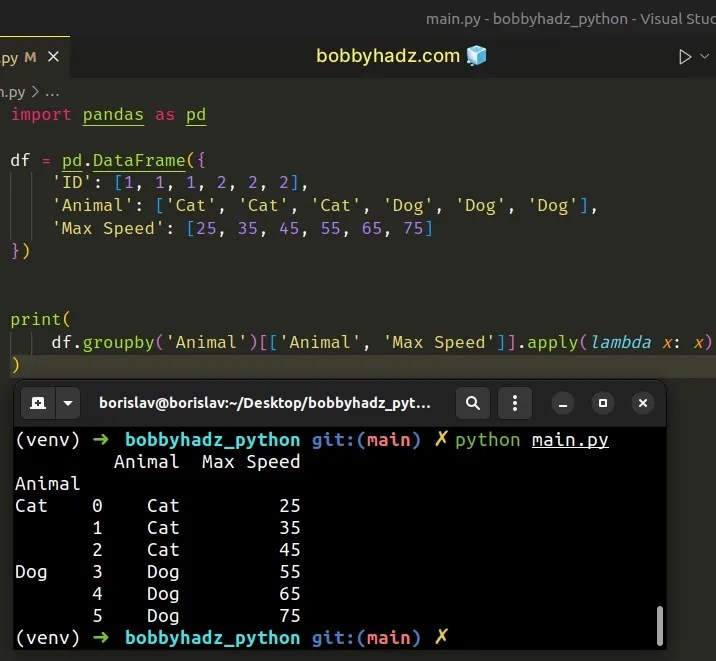The width and height of the screenshot is (716, 661).
Task: Click the breadcrumb ellipsis after main.py
Action: [x=52, y=93]
